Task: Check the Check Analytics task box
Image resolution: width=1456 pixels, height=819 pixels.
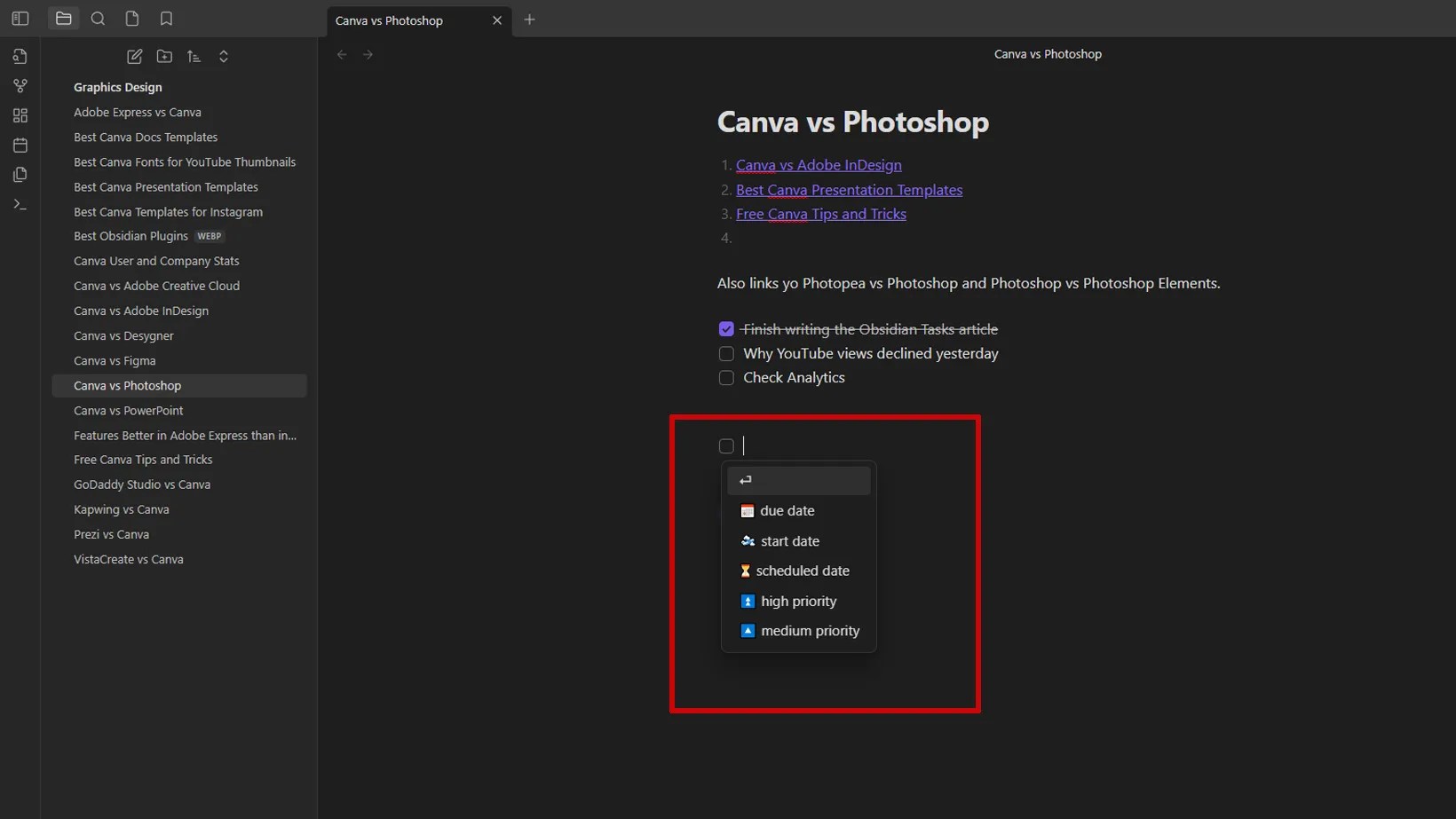Action: pyautogui.click(x=726, y=378)
